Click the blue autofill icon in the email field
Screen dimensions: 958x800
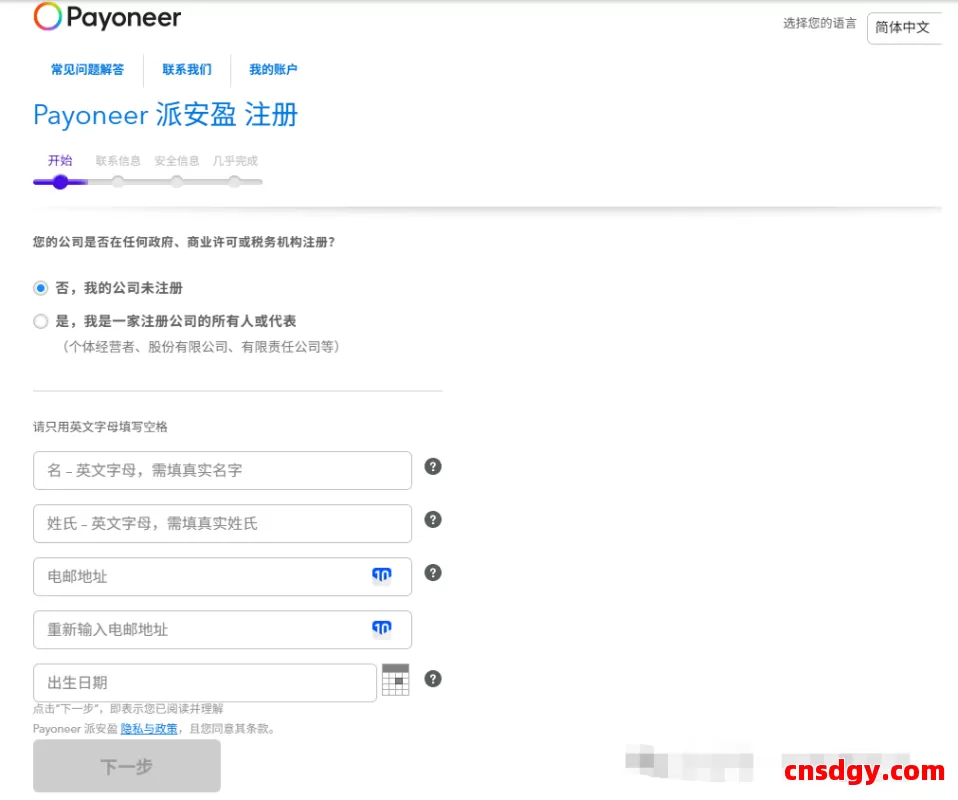[382, 574]
